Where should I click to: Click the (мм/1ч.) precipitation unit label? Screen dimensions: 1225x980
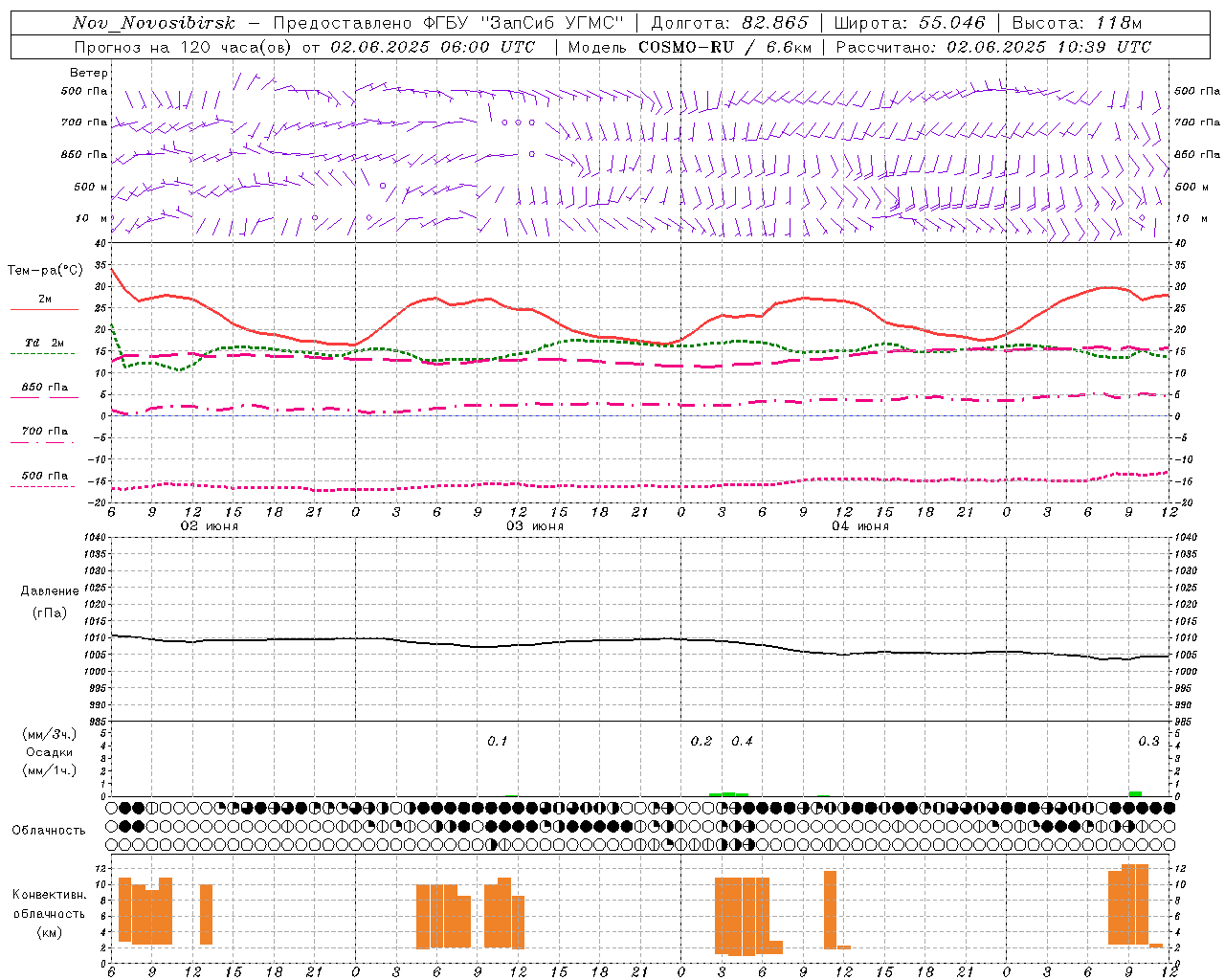[x=50, y=770]
